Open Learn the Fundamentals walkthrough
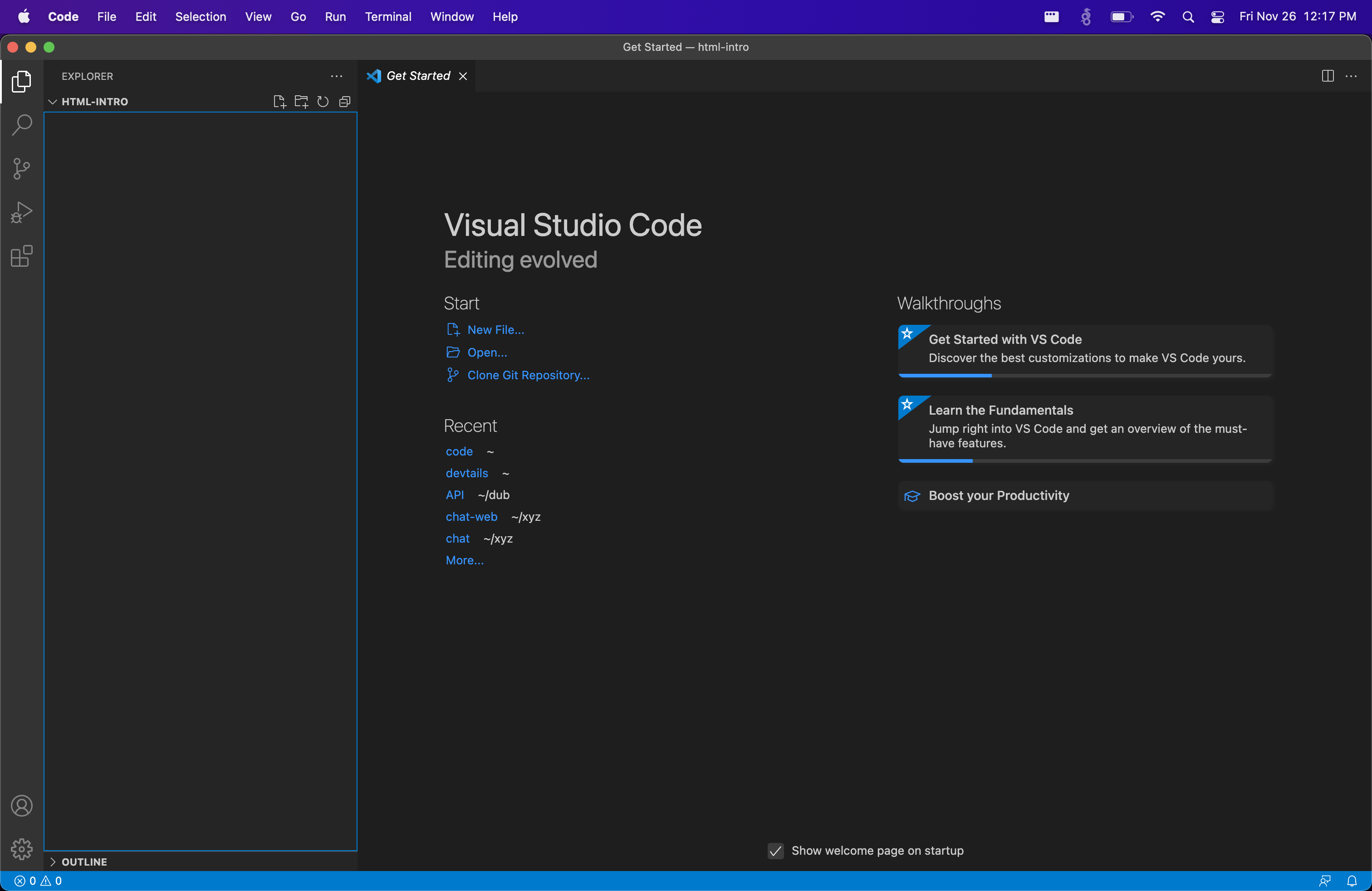 (x=1085, y=429)
